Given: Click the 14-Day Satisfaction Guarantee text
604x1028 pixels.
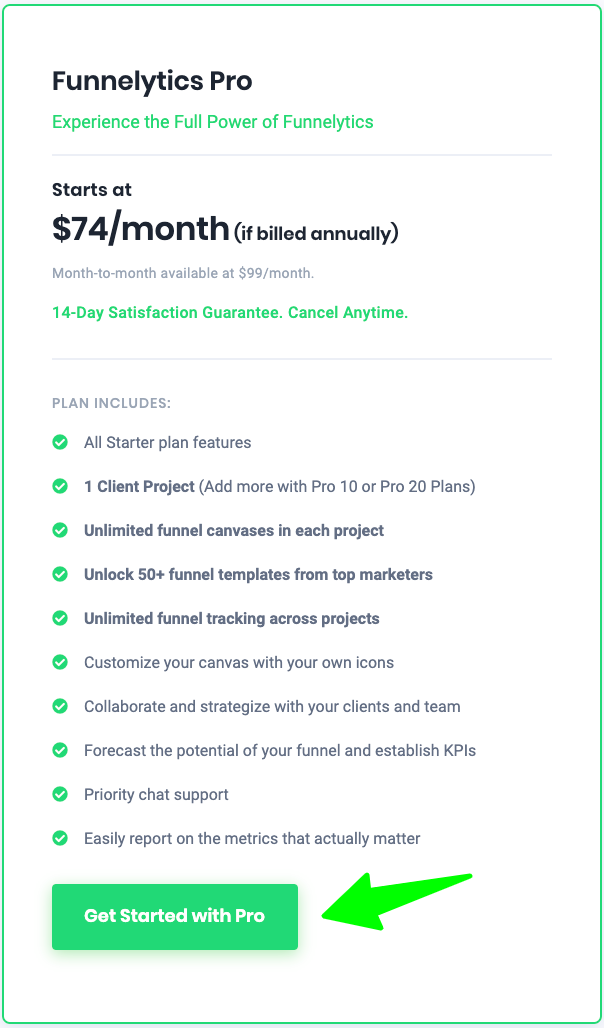Looking at the screenshot, I should click(x=230, y=312).
